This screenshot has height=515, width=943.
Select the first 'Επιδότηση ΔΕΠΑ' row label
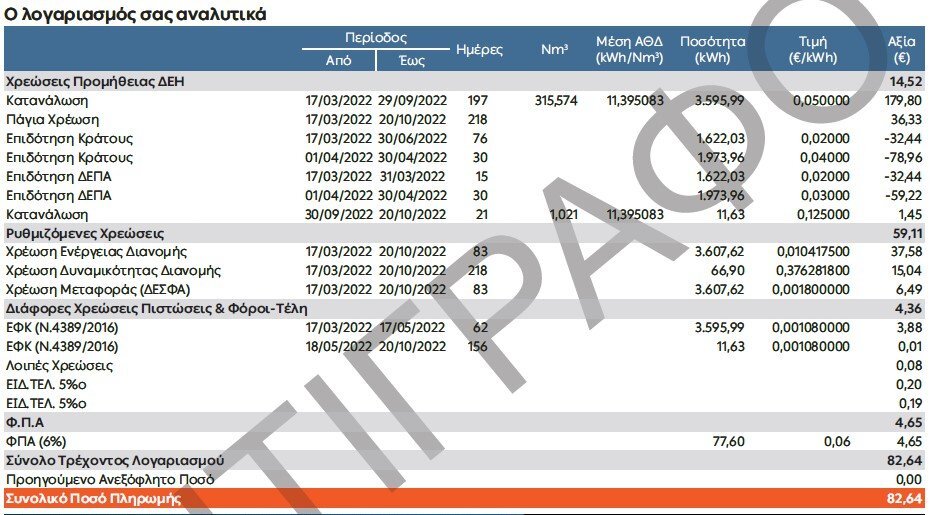click(x=58, y=177)
